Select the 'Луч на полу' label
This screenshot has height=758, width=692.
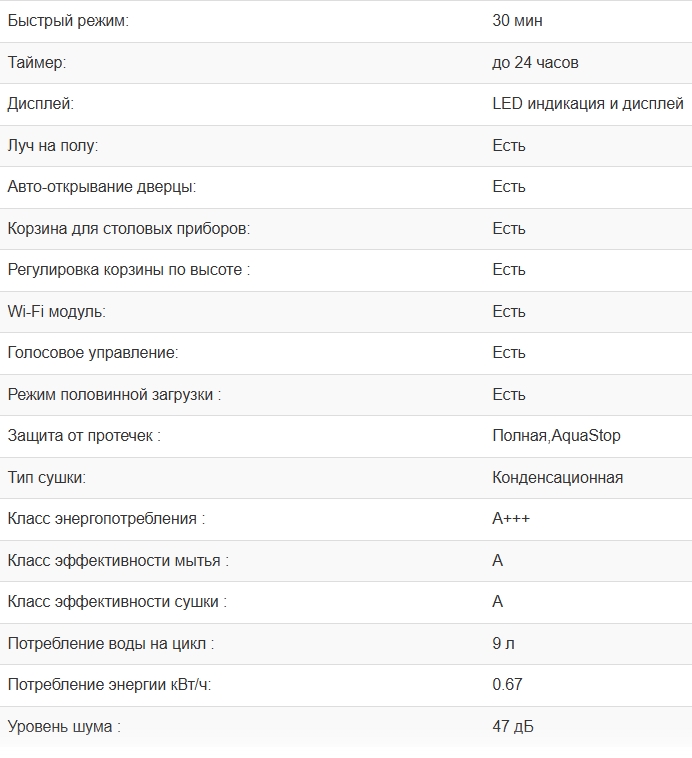[53, 146]
